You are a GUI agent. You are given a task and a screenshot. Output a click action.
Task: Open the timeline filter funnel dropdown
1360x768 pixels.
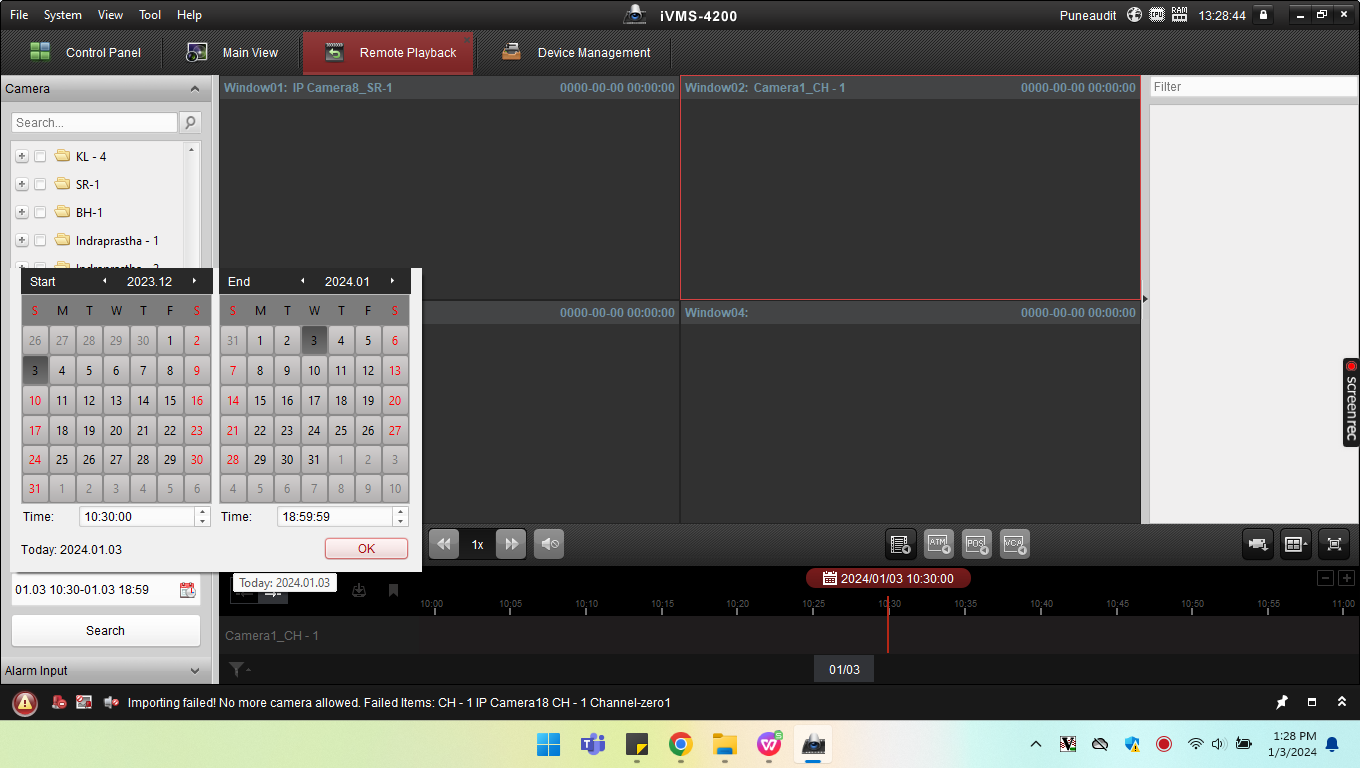pos(238,670)
